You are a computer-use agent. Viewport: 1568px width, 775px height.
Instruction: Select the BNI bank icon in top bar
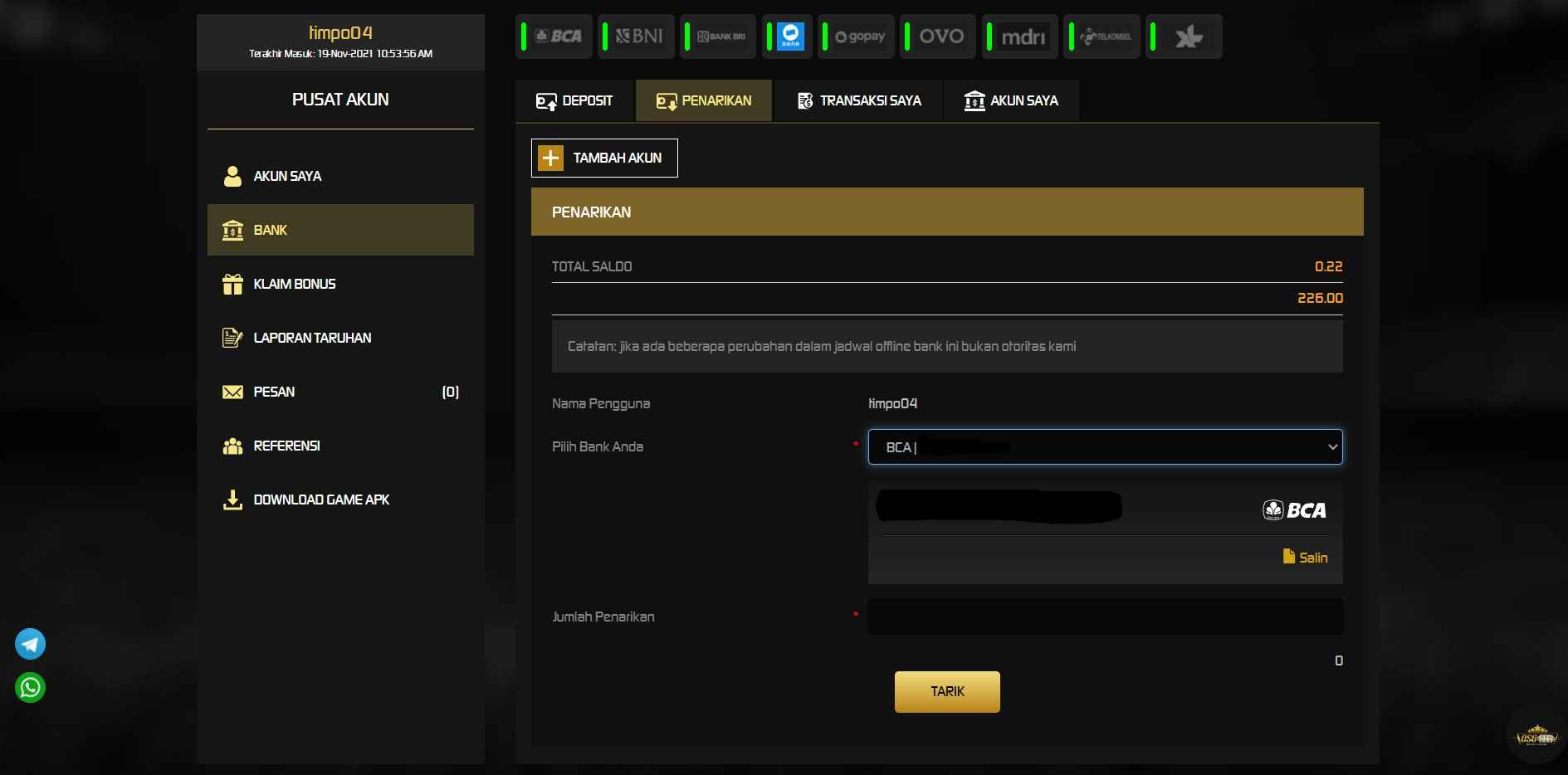(x=636, y=37)
